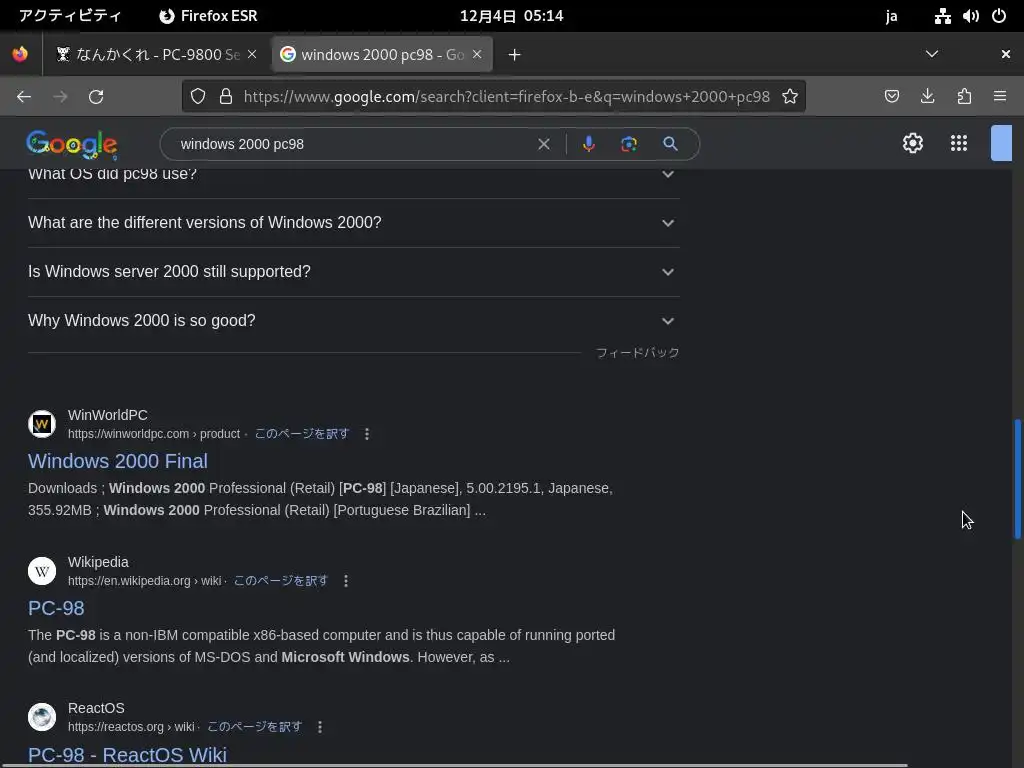
Task: Open the volume control in top bar
Action: pos(971,16)
